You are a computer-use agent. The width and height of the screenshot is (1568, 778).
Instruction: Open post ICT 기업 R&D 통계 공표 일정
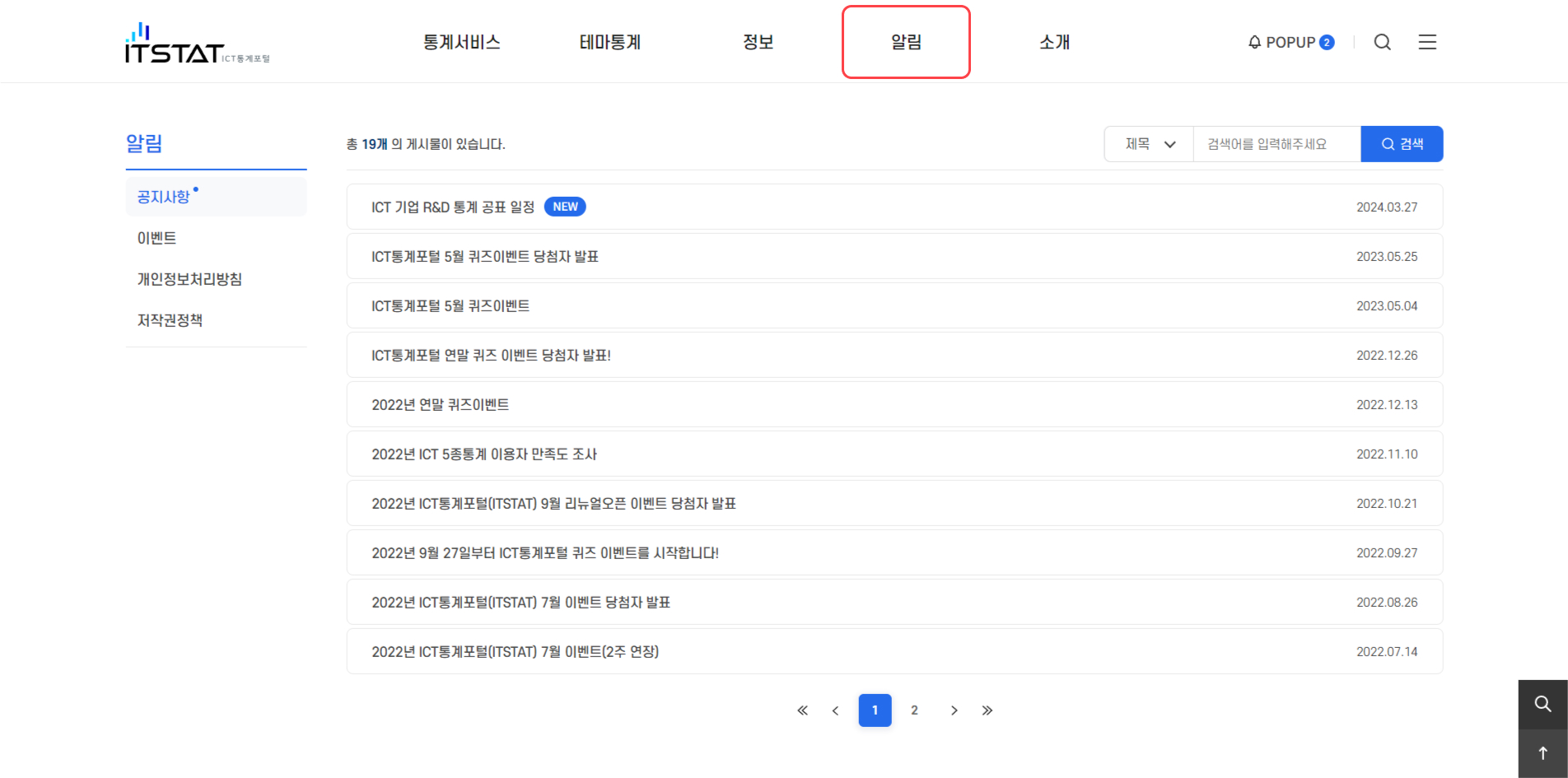[x=894, y=207]
